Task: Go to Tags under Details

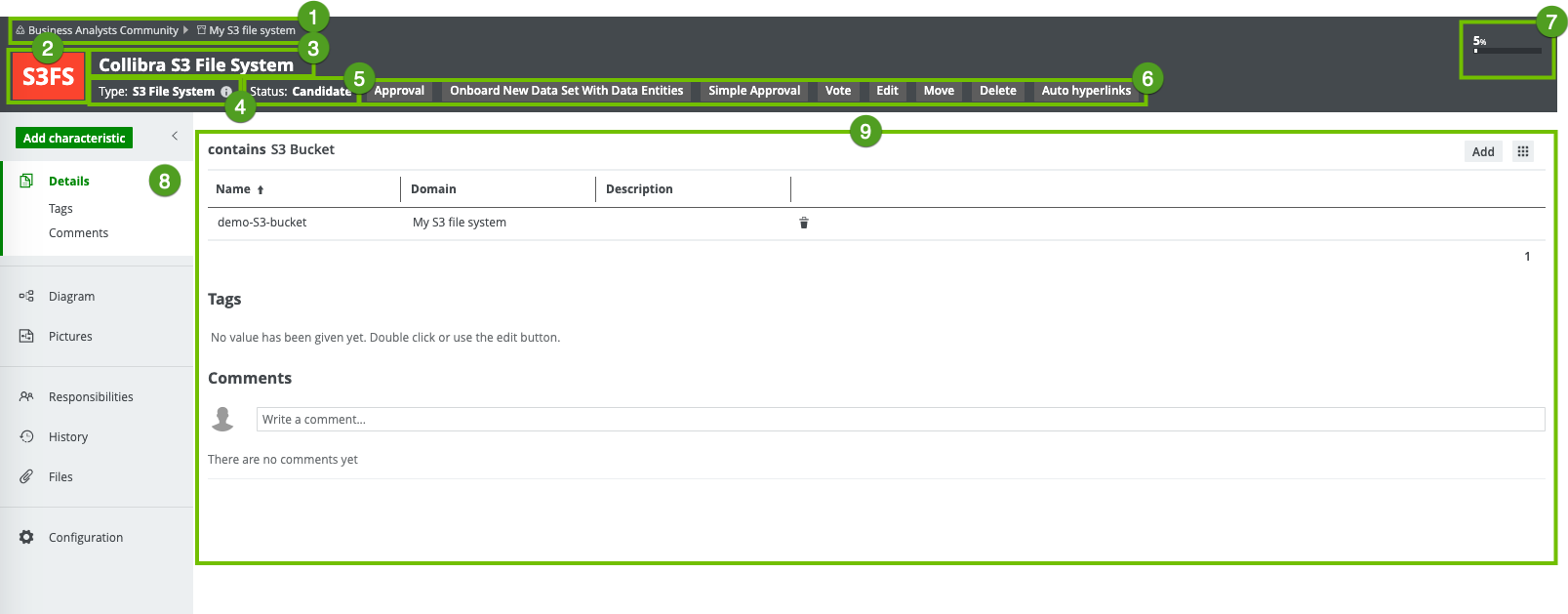Action: coord(60,209)
